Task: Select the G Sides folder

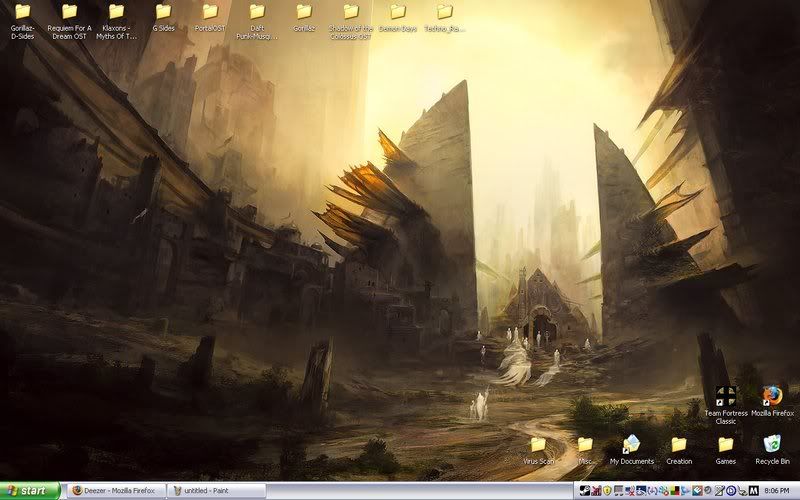Action: [x=163, y=12]
